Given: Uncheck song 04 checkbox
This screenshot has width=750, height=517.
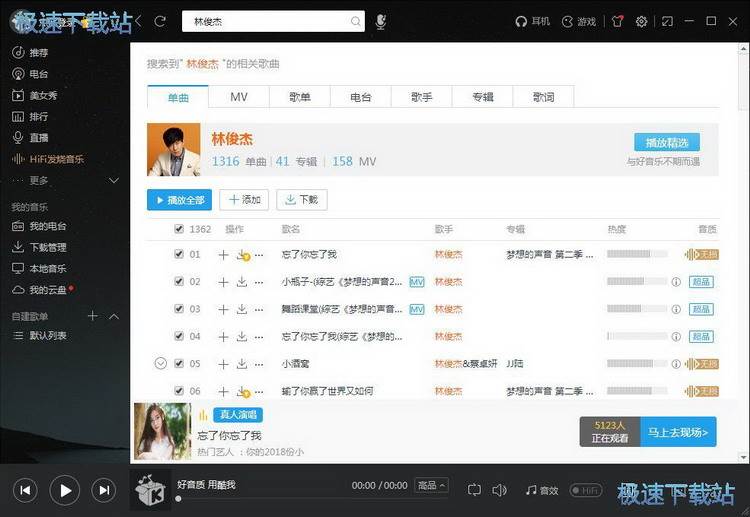Looking at the screenshot, I should (179, 336).
